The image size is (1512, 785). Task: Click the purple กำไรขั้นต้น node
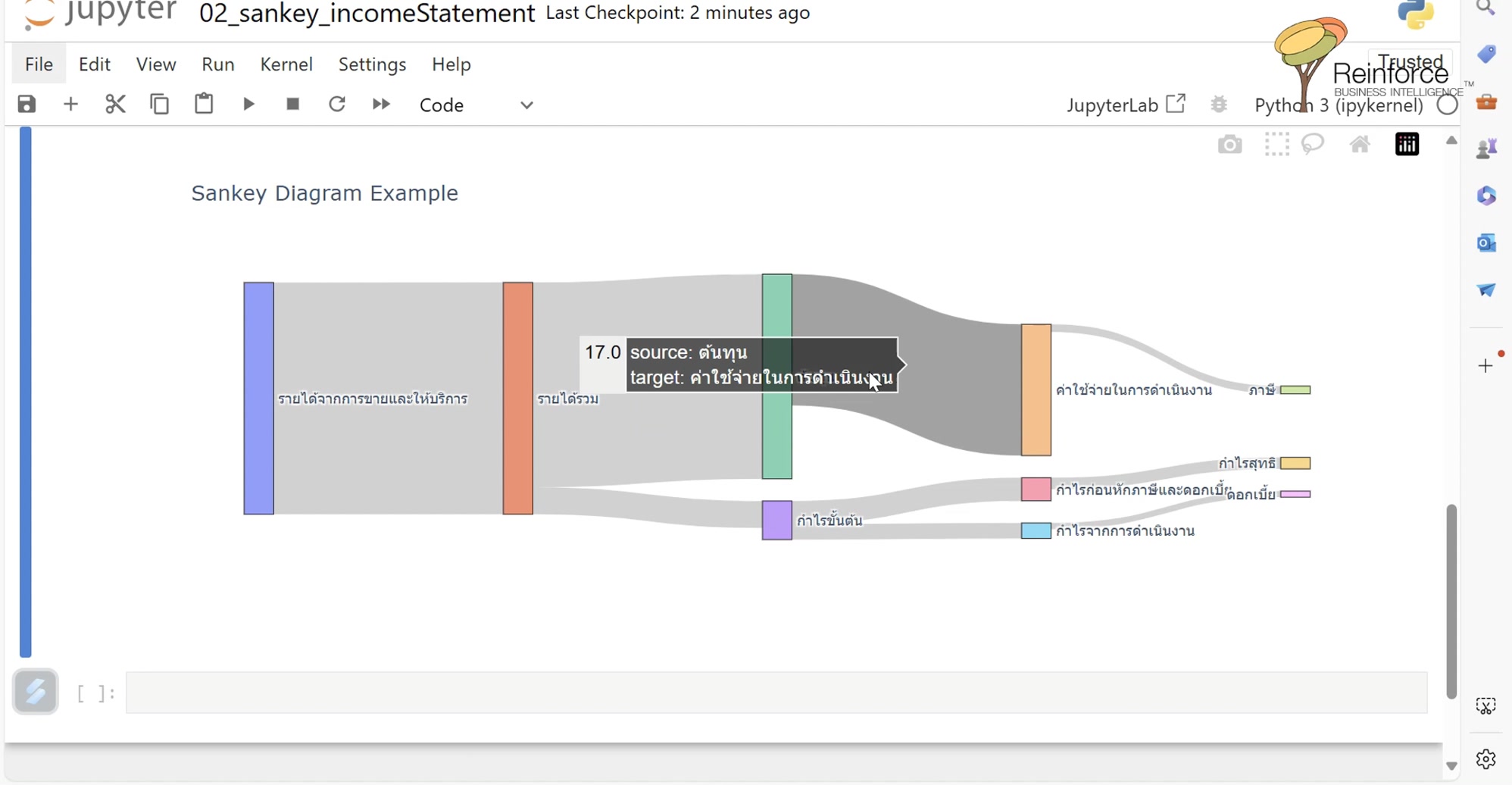tap(777, 521)
